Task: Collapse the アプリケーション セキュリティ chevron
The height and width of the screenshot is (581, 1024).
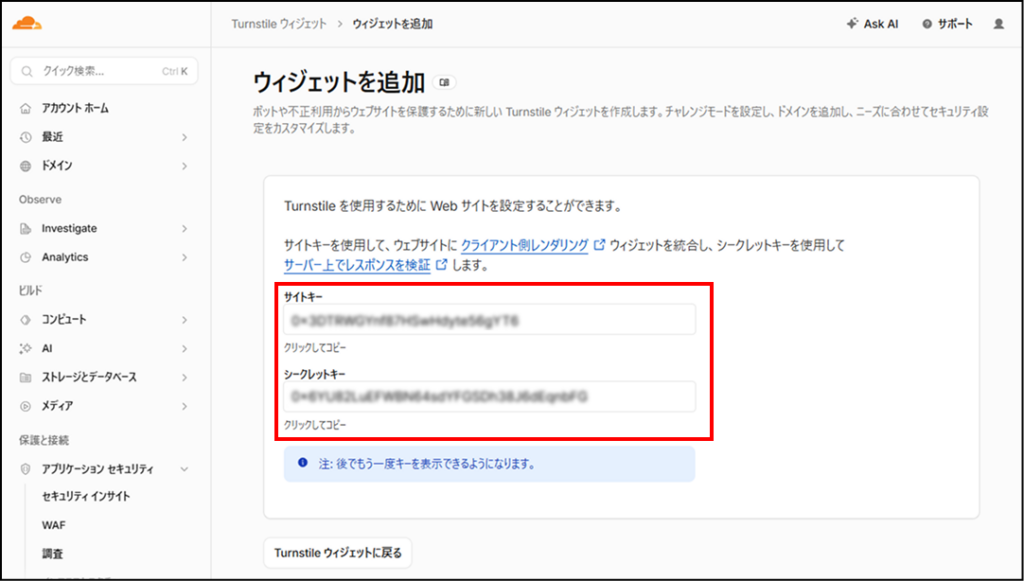Action: tap(184, 469)
